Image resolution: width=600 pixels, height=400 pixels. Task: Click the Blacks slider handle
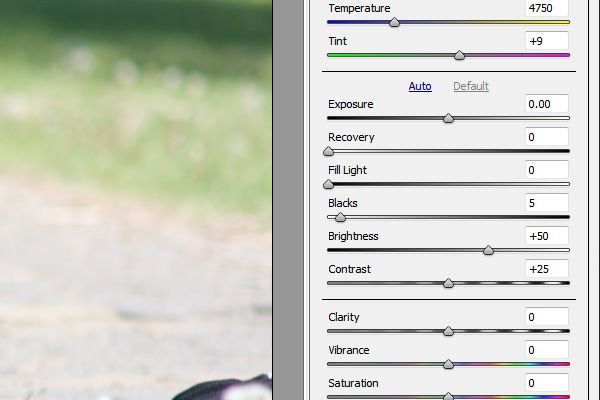pos(340,217)
